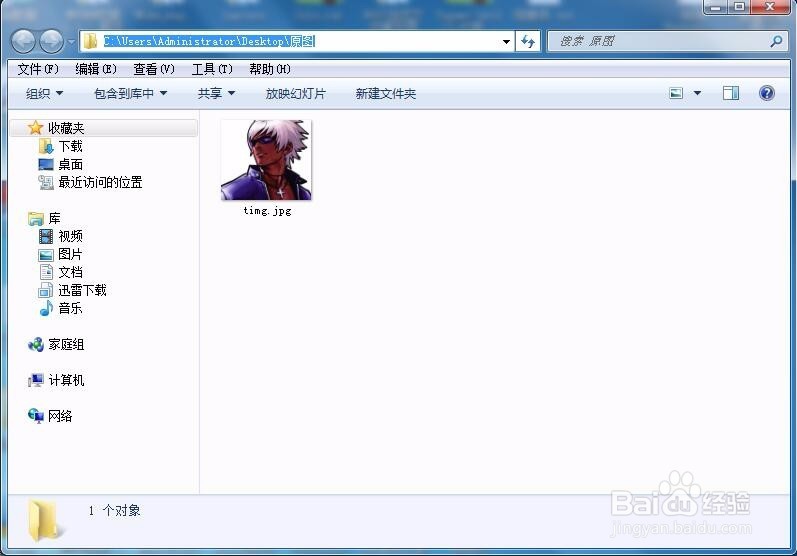Click the Forward navigation arrow
797x556 pixels.
[x=52, y=42]
